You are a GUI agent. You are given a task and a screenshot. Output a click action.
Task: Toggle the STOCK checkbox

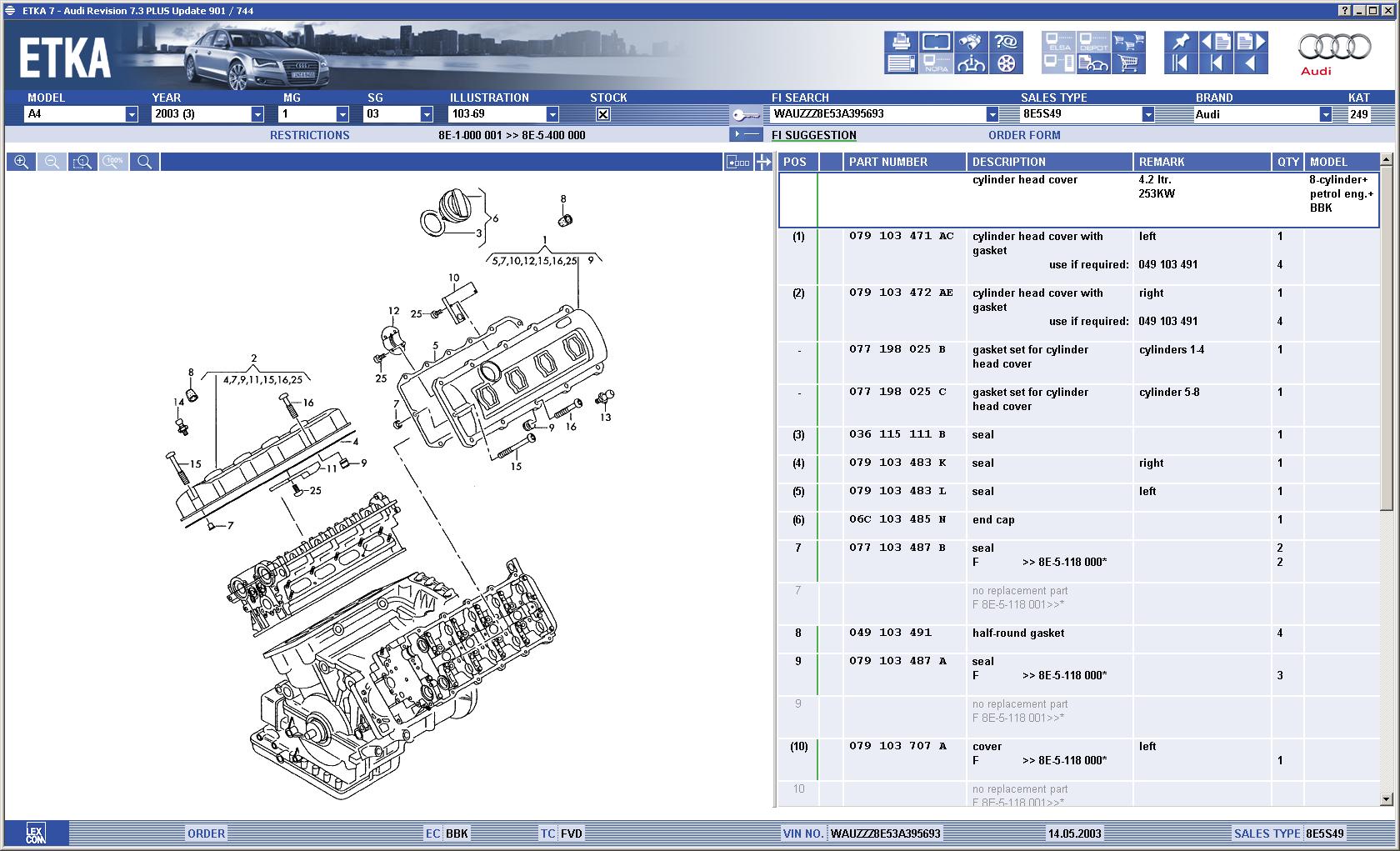coord(603,114)
